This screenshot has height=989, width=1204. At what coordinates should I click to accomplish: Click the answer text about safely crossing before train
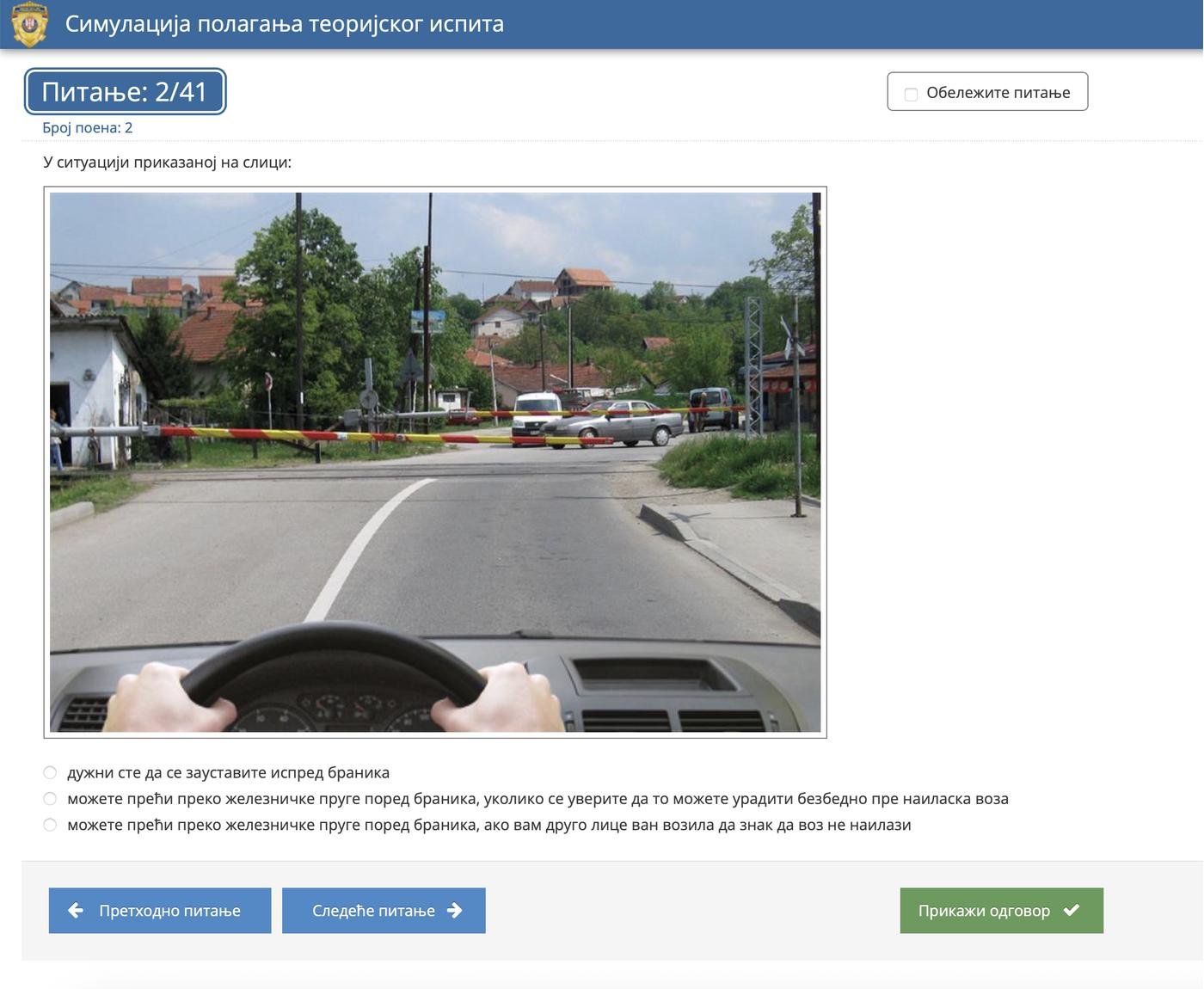pos(537,799)
